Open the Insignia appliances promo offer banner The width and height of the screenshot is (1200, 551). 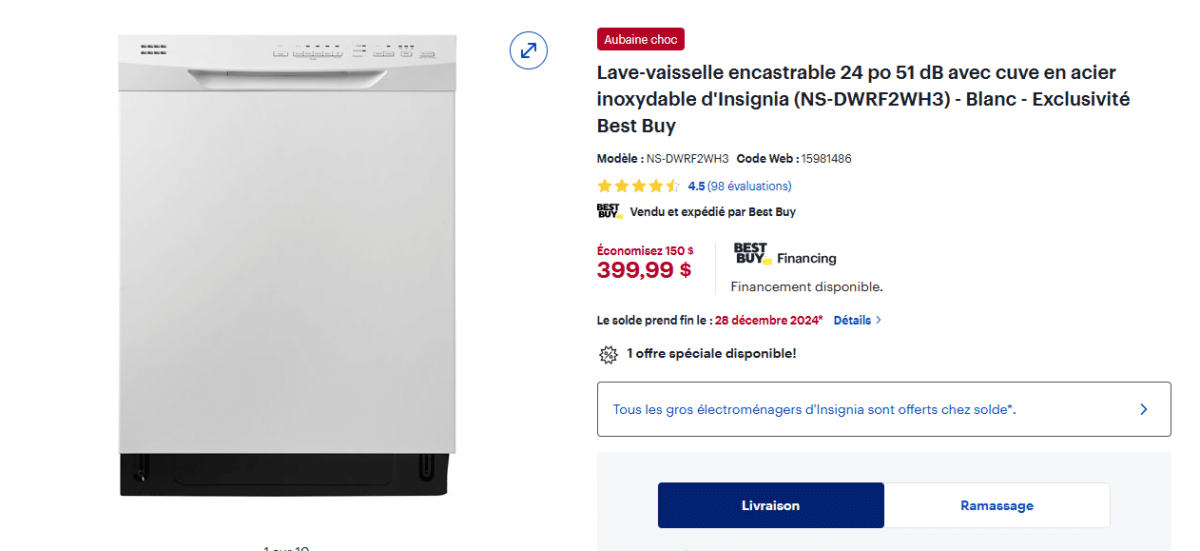coord(814,409)
